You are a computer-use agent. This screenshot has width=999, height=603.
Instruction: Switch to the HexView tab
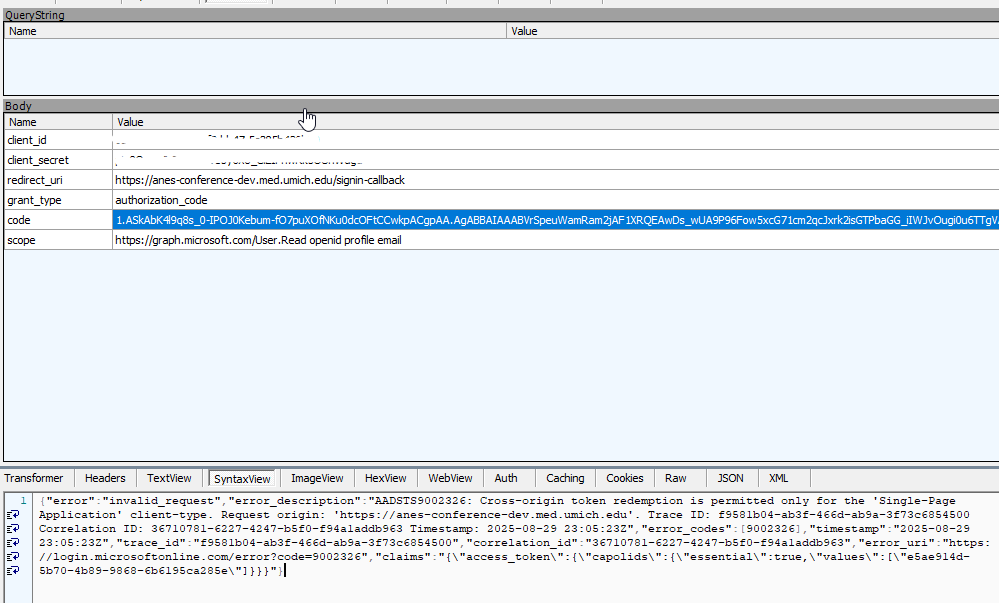[385, 478]
